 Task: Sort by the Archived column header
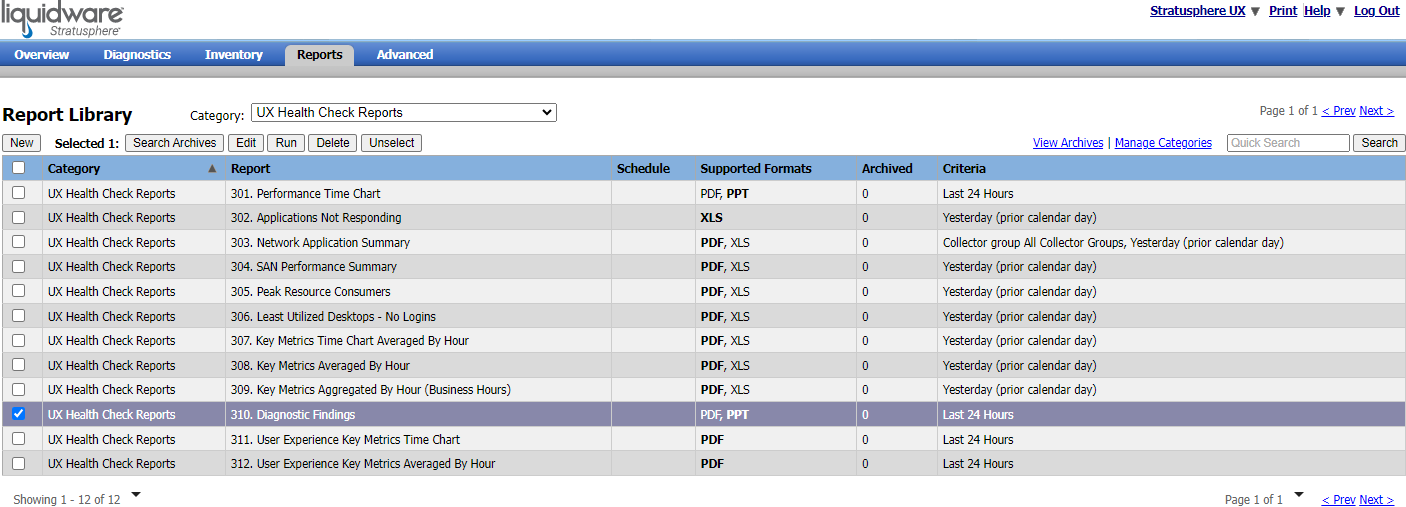click(x=887, y=169)
